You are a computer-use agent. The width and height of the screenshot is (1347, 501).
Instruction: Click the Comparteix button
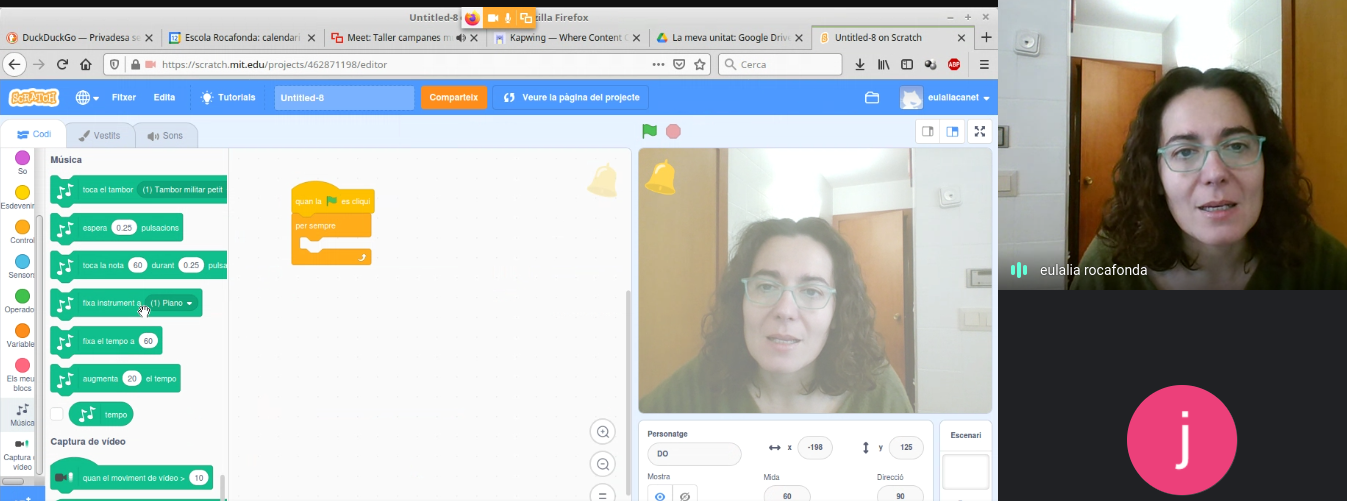[454, 97]
